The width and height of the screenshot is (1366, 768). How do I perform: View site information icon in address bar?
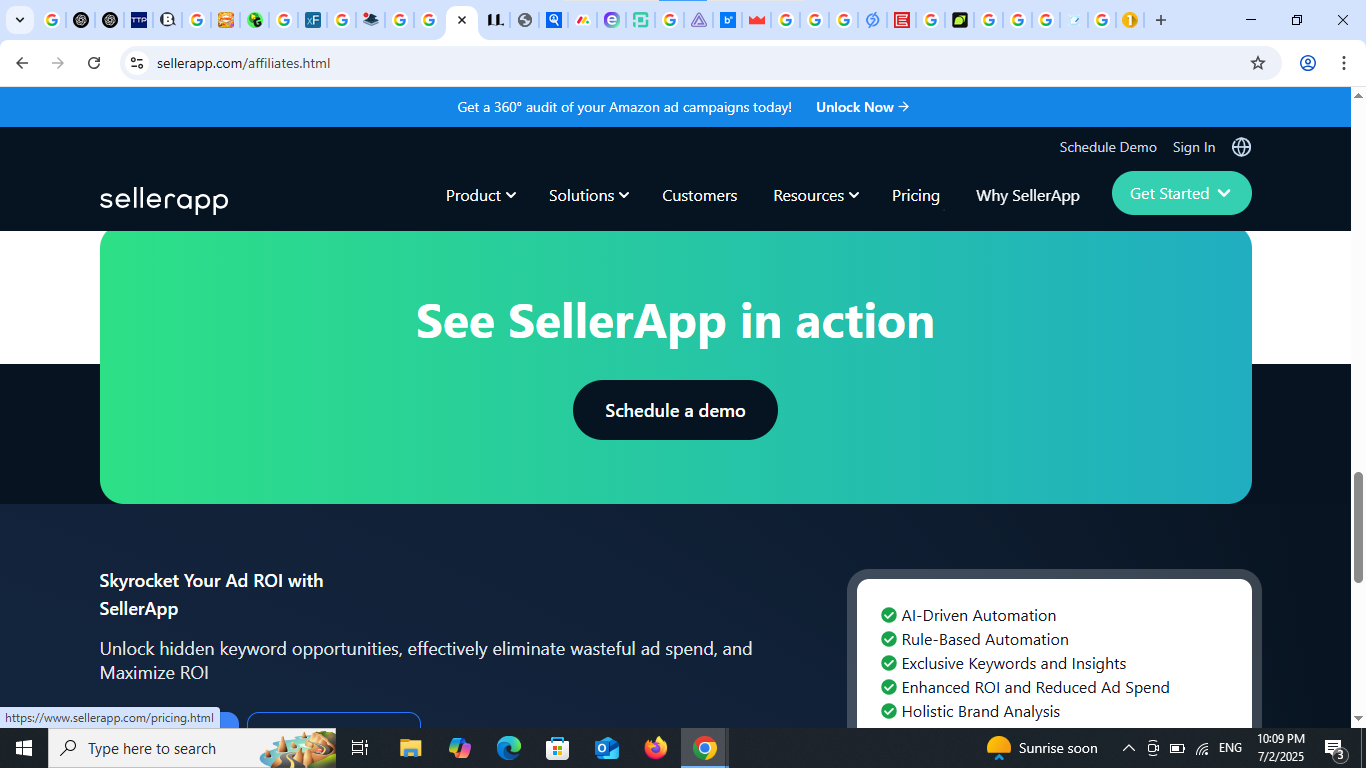137,63
